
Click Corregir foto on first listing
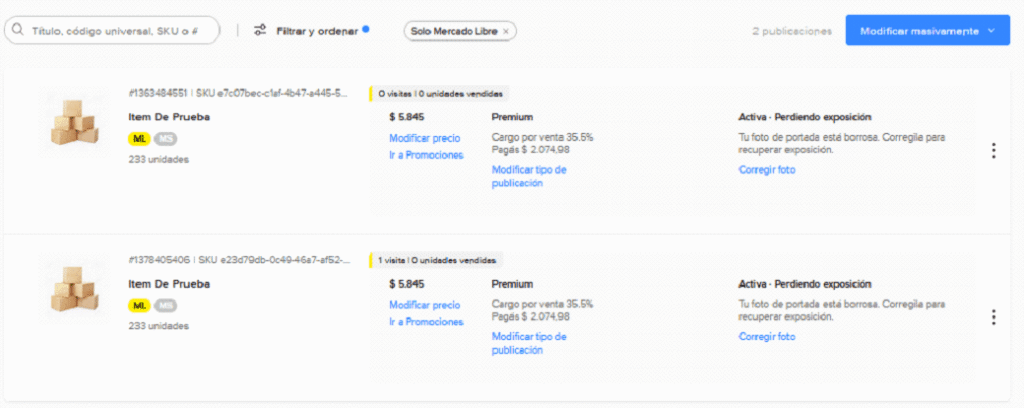[767, 170]
